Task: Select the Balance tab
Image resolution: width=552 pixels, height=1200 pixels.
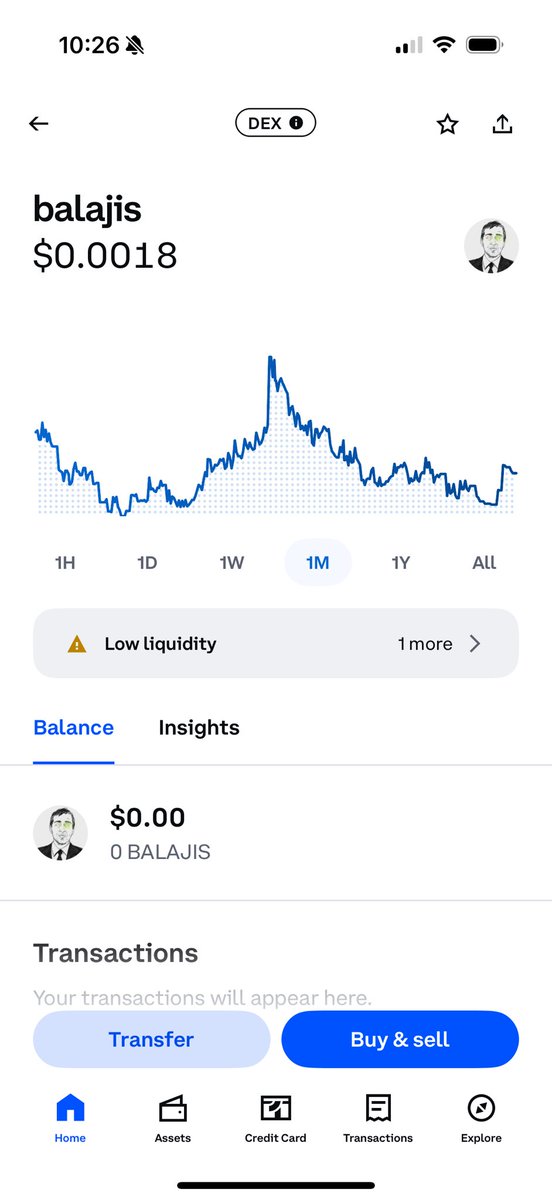Action: 74,728
